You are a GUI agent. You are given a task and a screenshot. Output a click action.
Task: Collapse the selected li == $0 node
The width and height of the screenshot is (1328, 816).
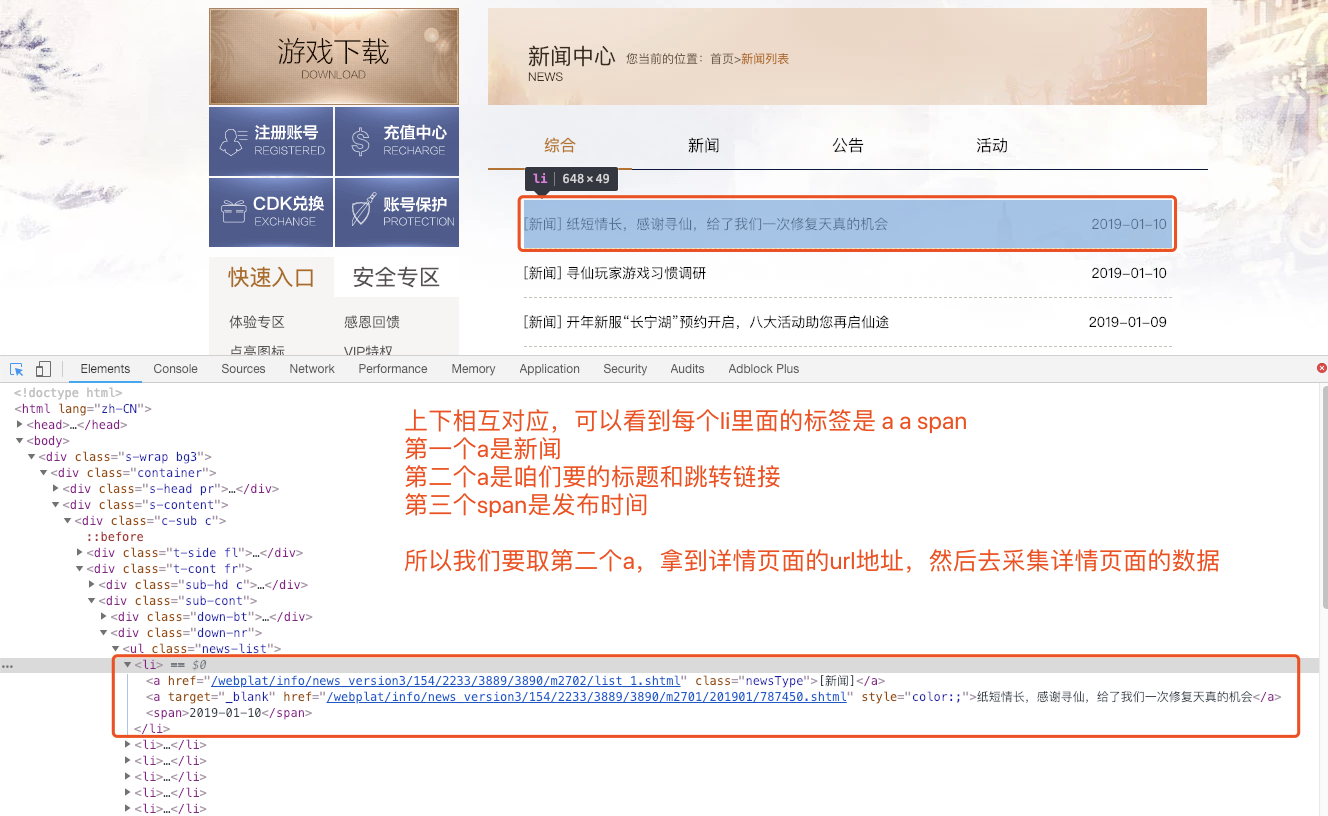click(128, 665)
